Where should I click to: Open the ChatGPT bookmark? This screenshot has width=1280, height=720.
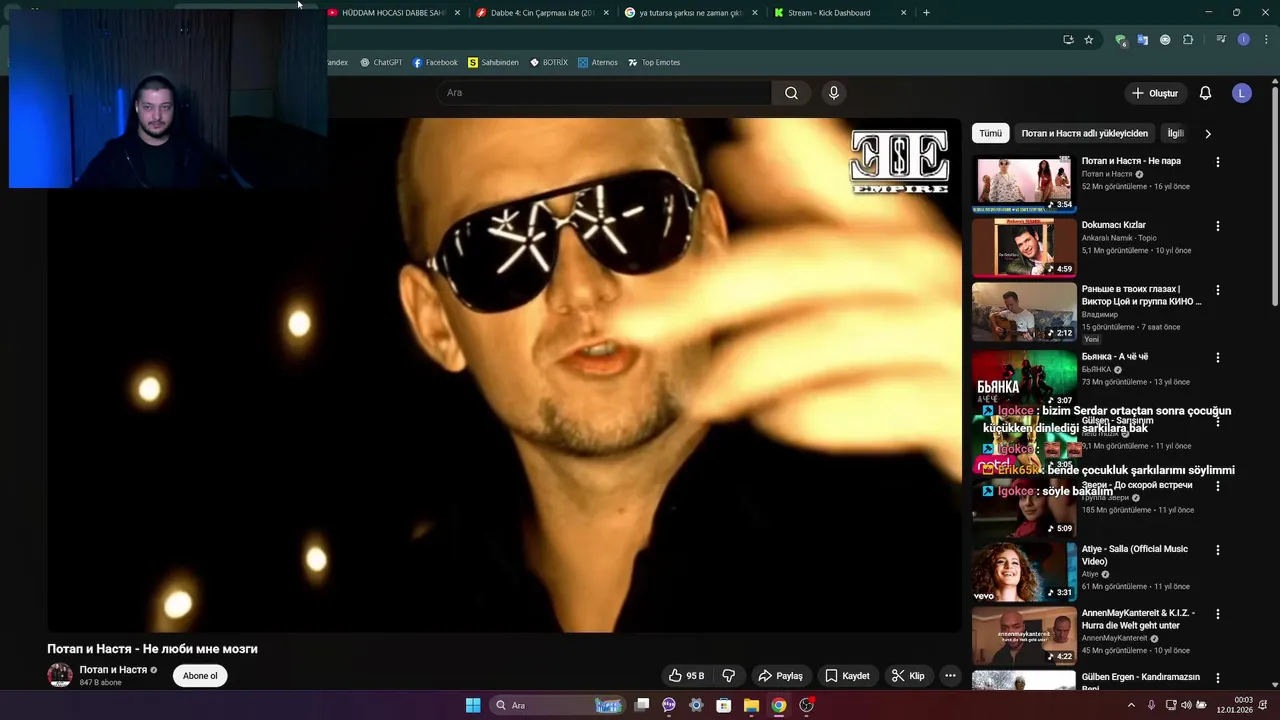[x=381, y=62]
